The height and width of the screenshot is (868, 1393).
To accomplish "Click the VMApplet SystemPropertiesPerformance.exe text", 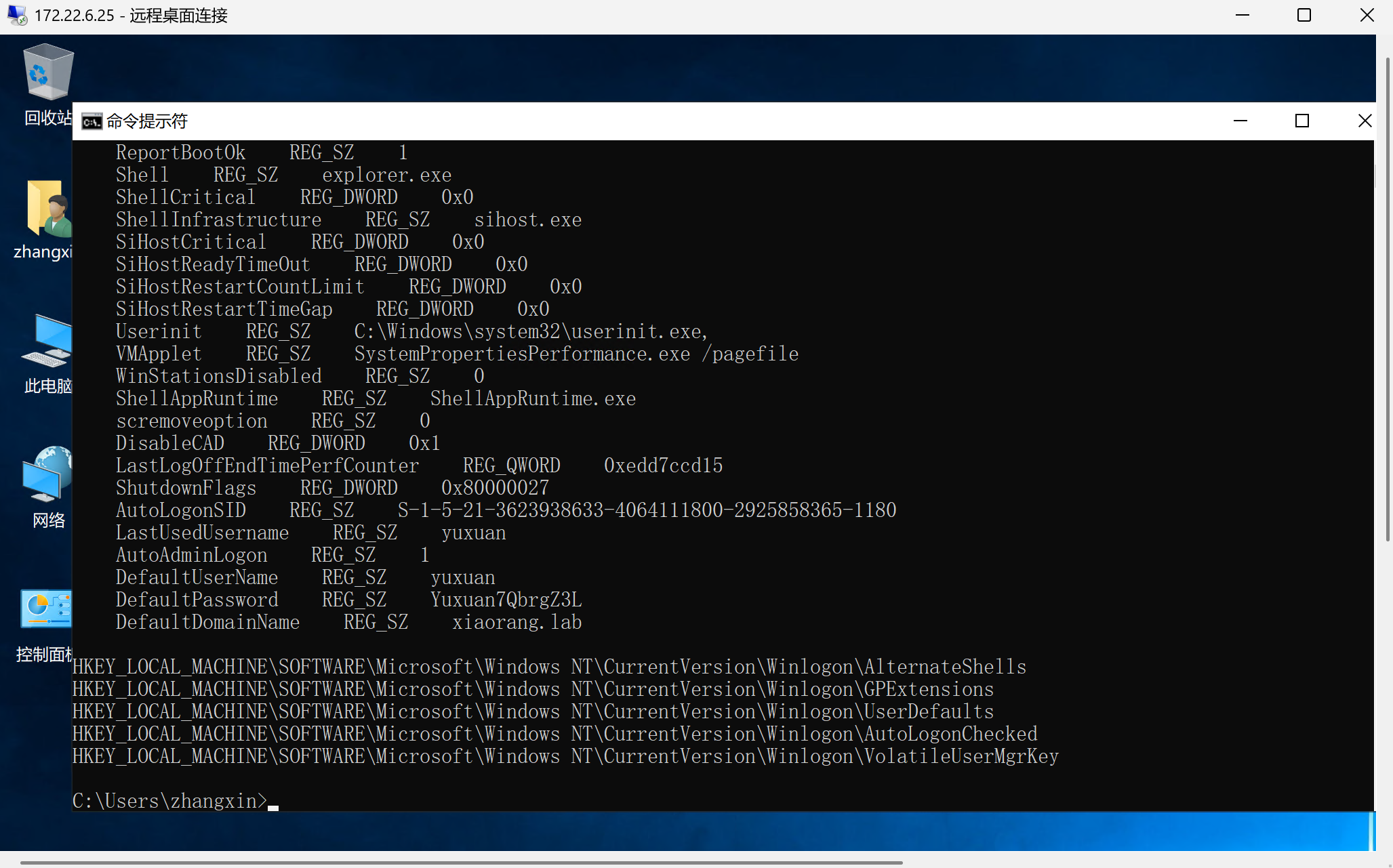I will tap(522, 354).
